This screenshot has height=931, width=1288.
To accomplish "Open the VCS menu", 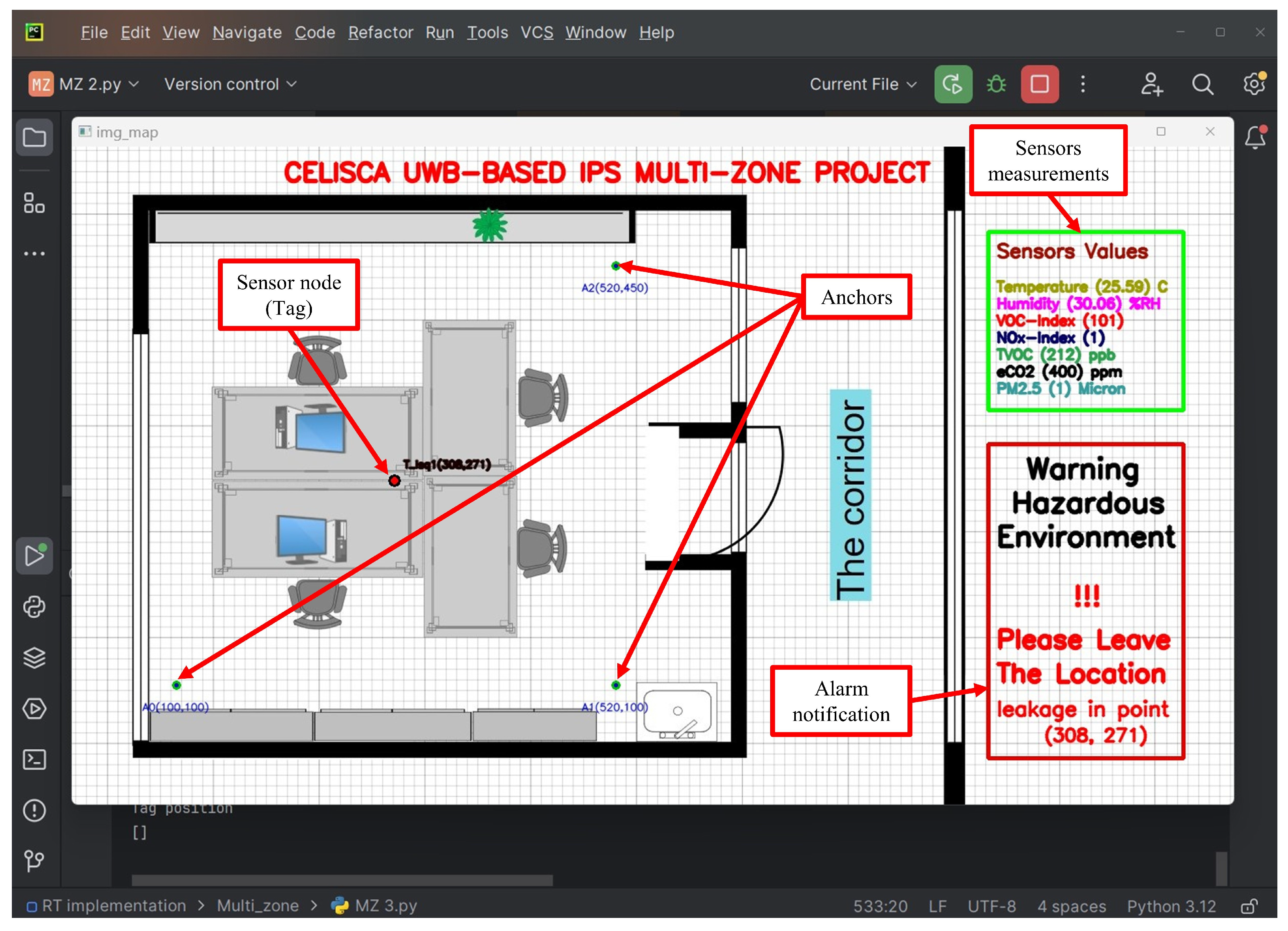I will [537, 32].
